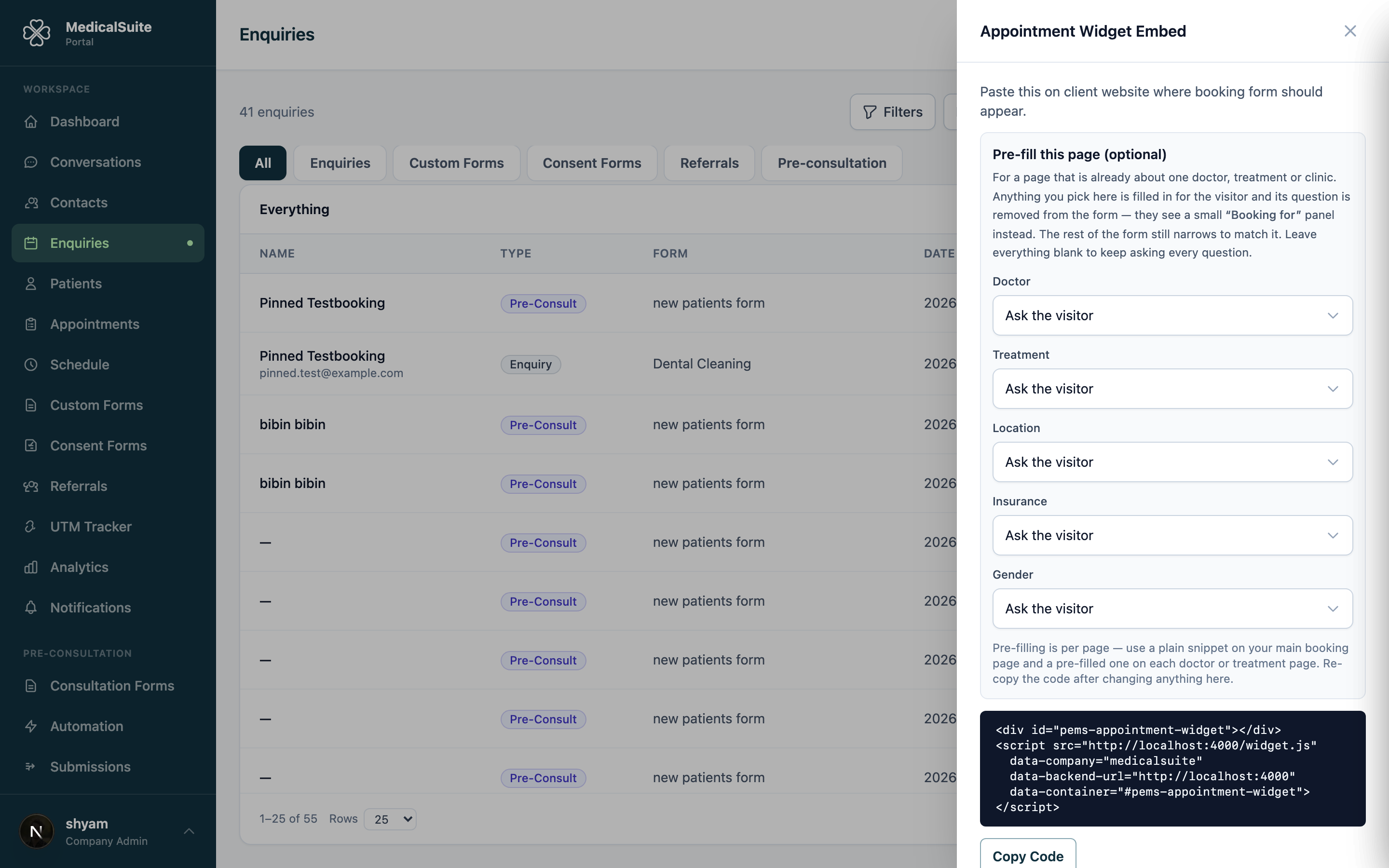Click the 1–25 of 55 pagination text
This screenshot has width=1389, height=868.
tap(288, 819)
